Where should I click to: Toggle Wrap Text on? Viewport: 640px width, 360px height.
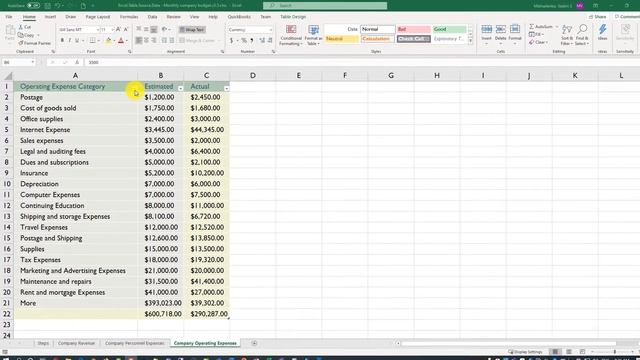pos(192,30)
